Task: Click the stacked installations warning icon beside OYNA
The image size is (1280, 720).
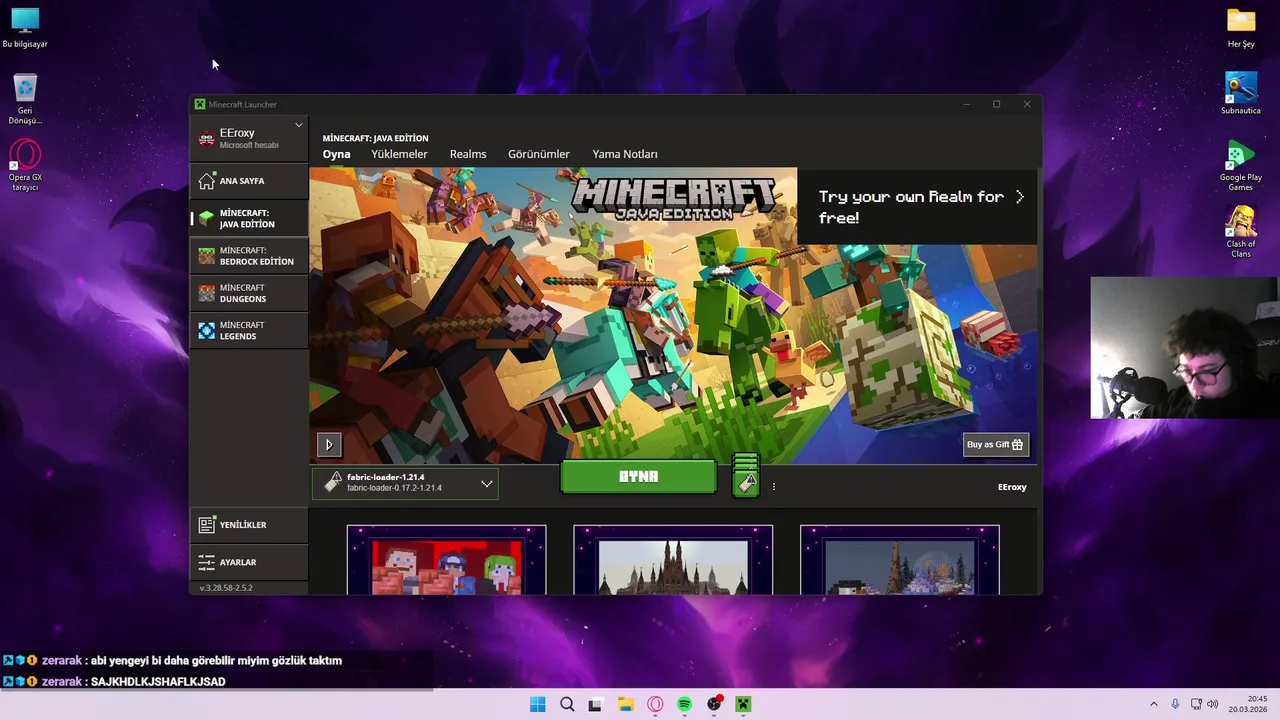Action: click(746, 476)
